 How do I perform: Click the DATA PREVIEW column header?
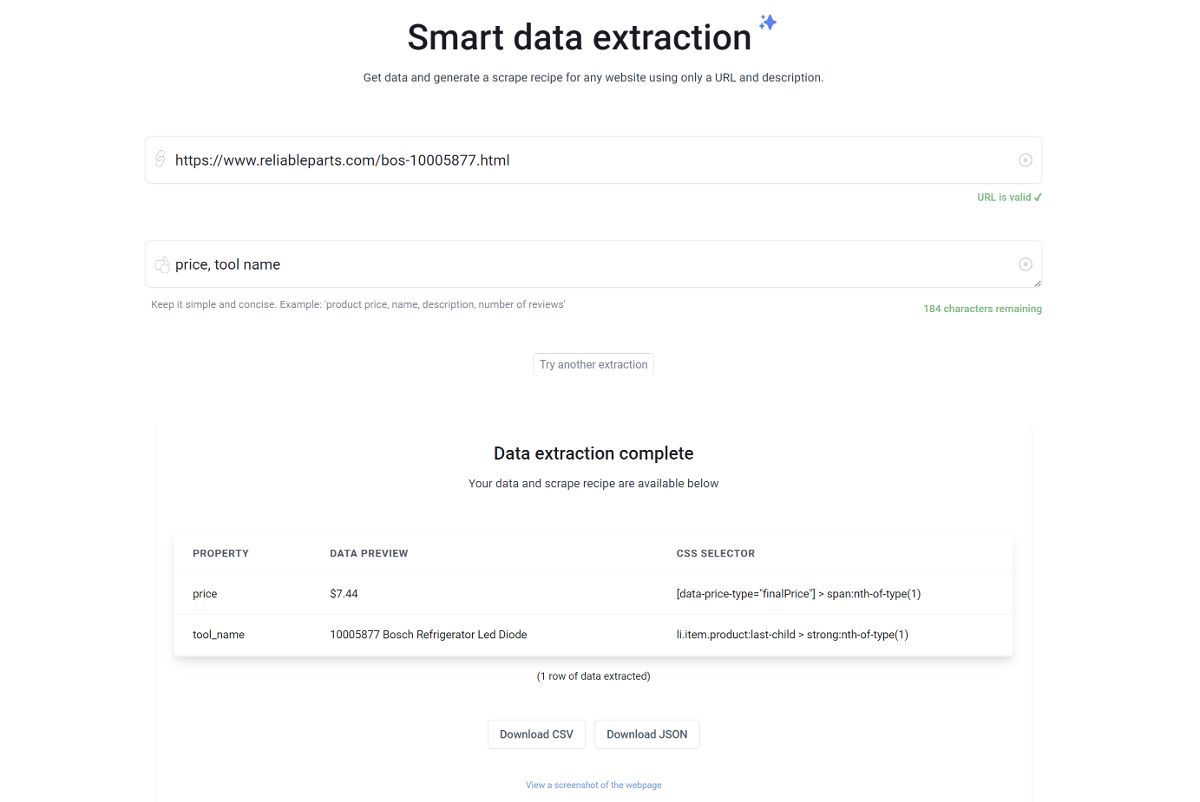[x=369, y=553]
